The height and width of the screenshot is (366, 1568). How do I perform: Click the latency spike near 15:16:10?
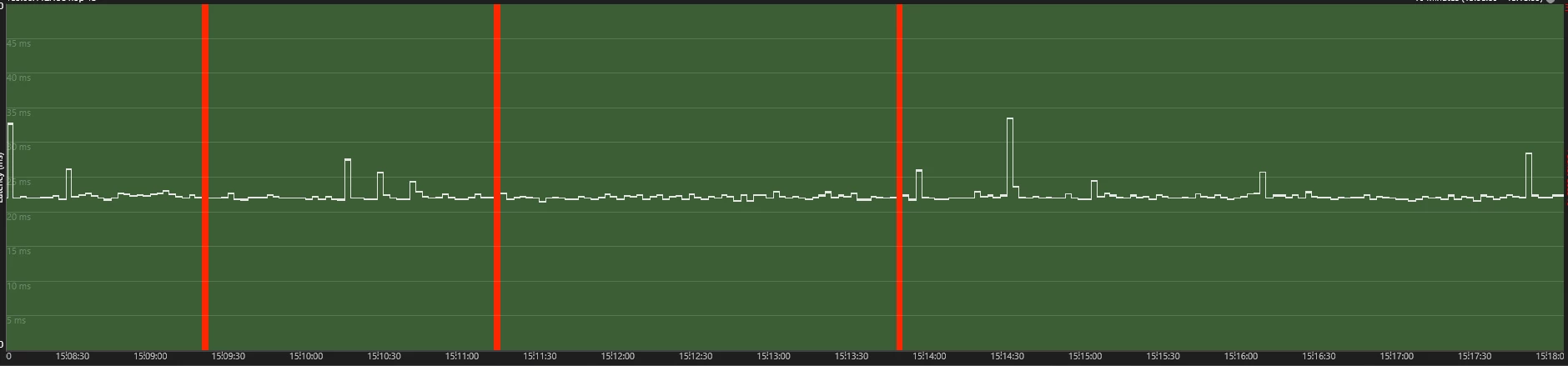click(1263, 184)
